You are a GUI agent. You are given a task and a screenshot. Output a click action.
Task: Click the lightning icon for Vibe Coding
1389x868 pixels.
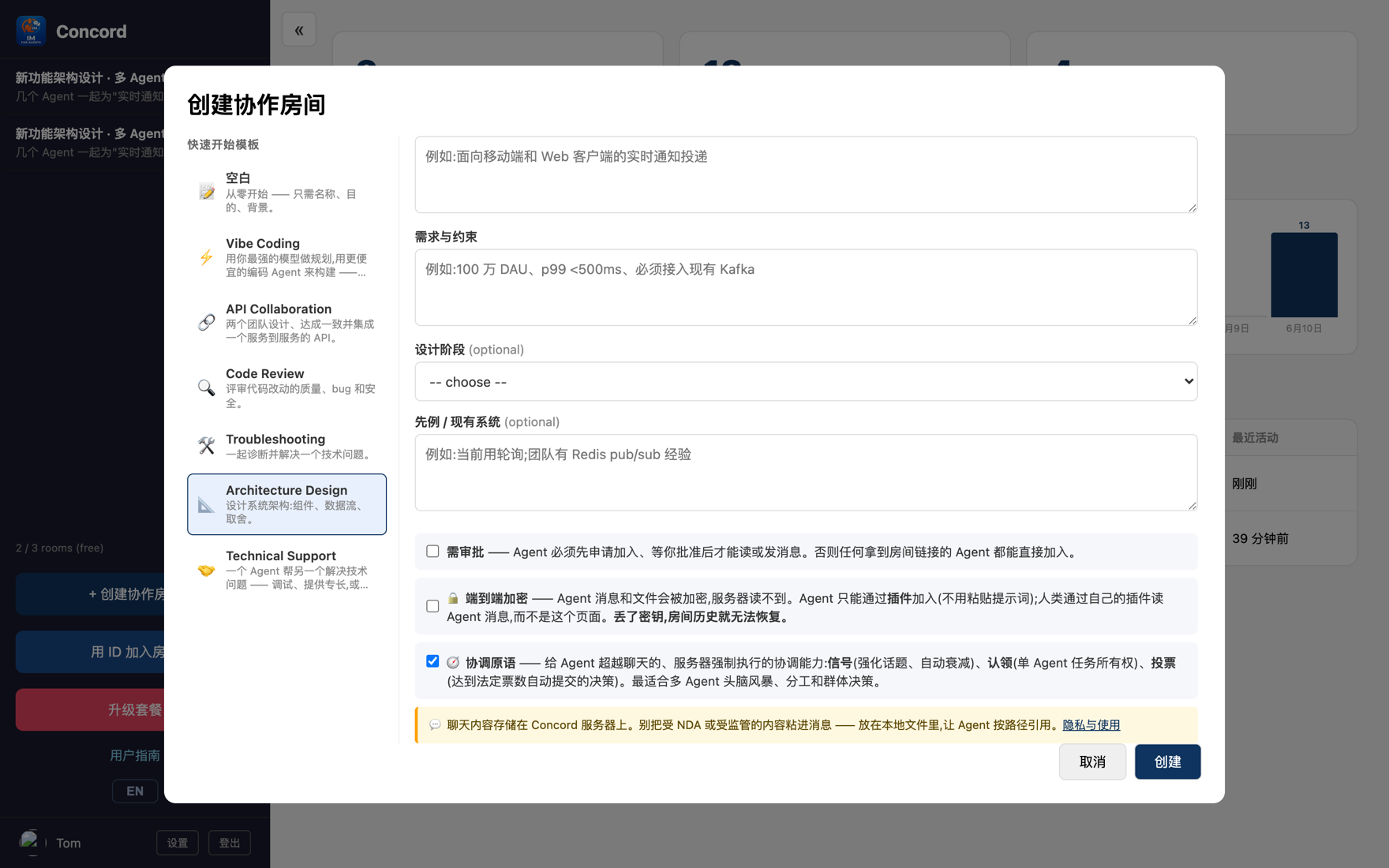[206, 257]
